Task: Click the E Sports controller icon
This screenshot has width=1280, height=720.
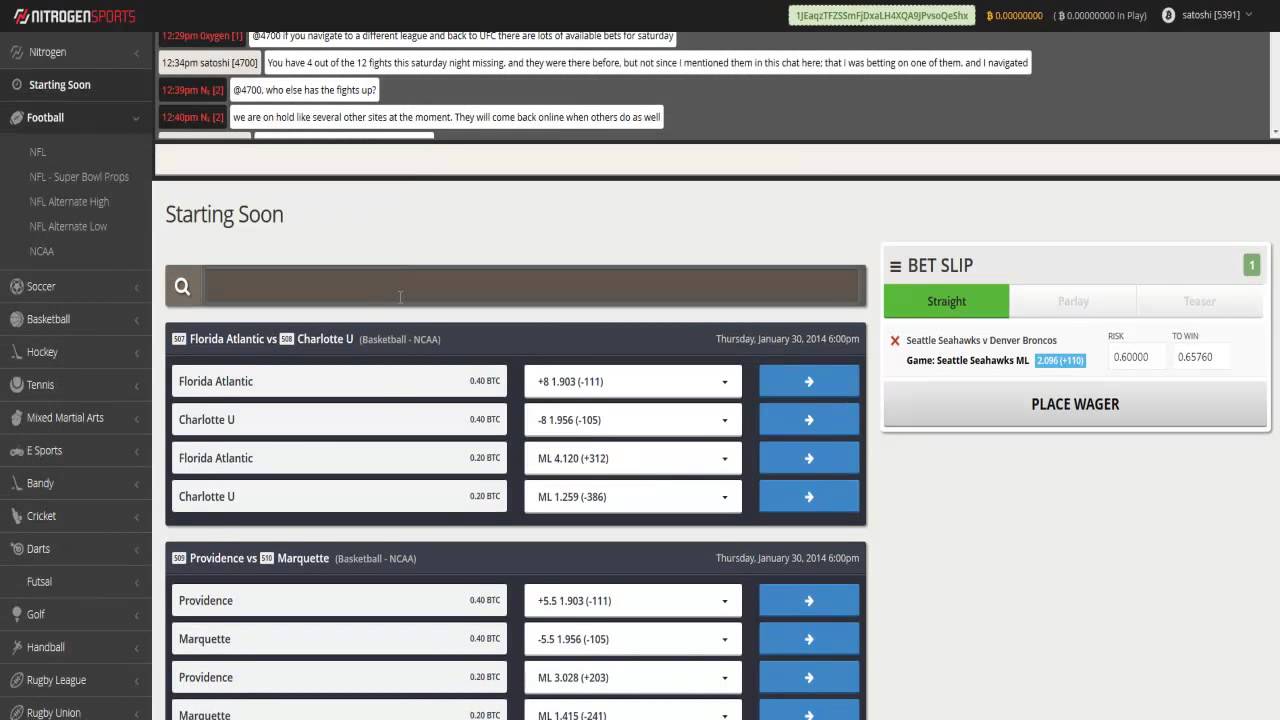Action: pos(16,451)
